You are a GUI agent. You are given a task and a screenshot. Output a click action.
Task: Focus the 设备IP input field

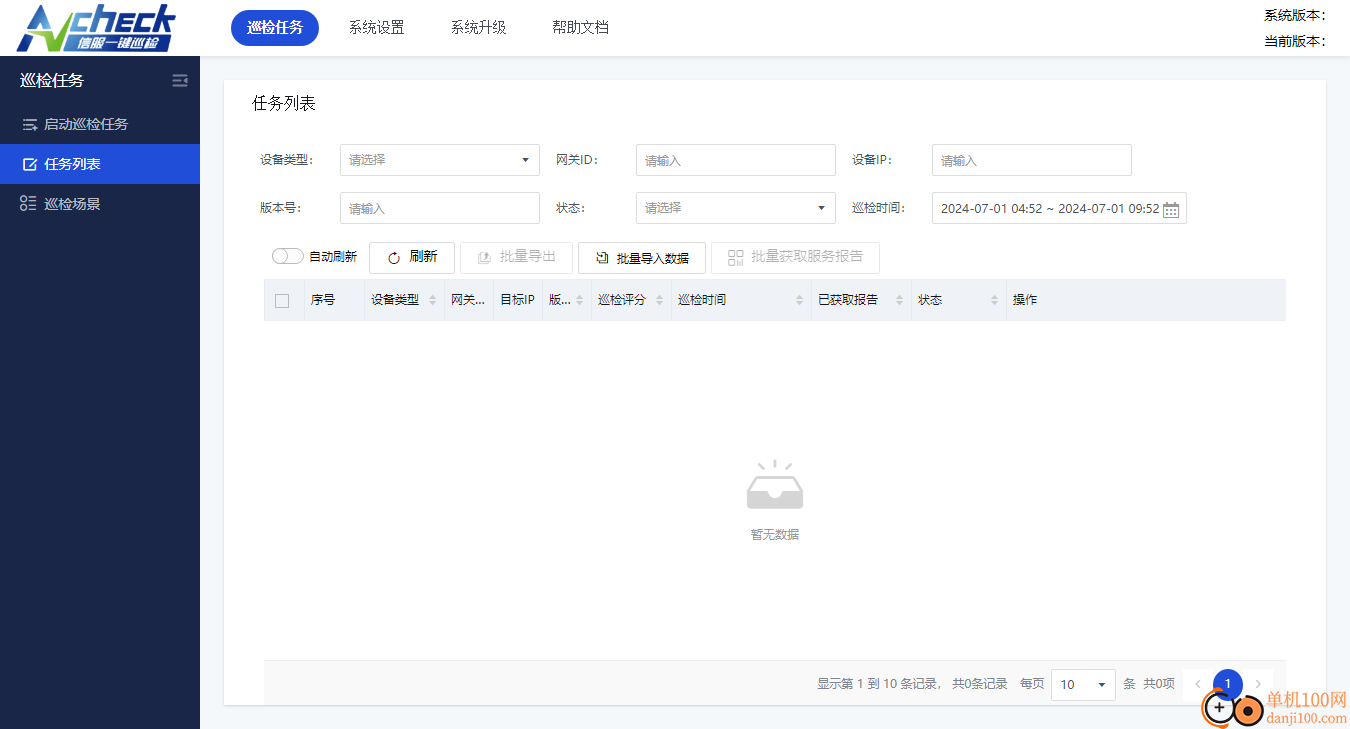tap(1032, 160)
